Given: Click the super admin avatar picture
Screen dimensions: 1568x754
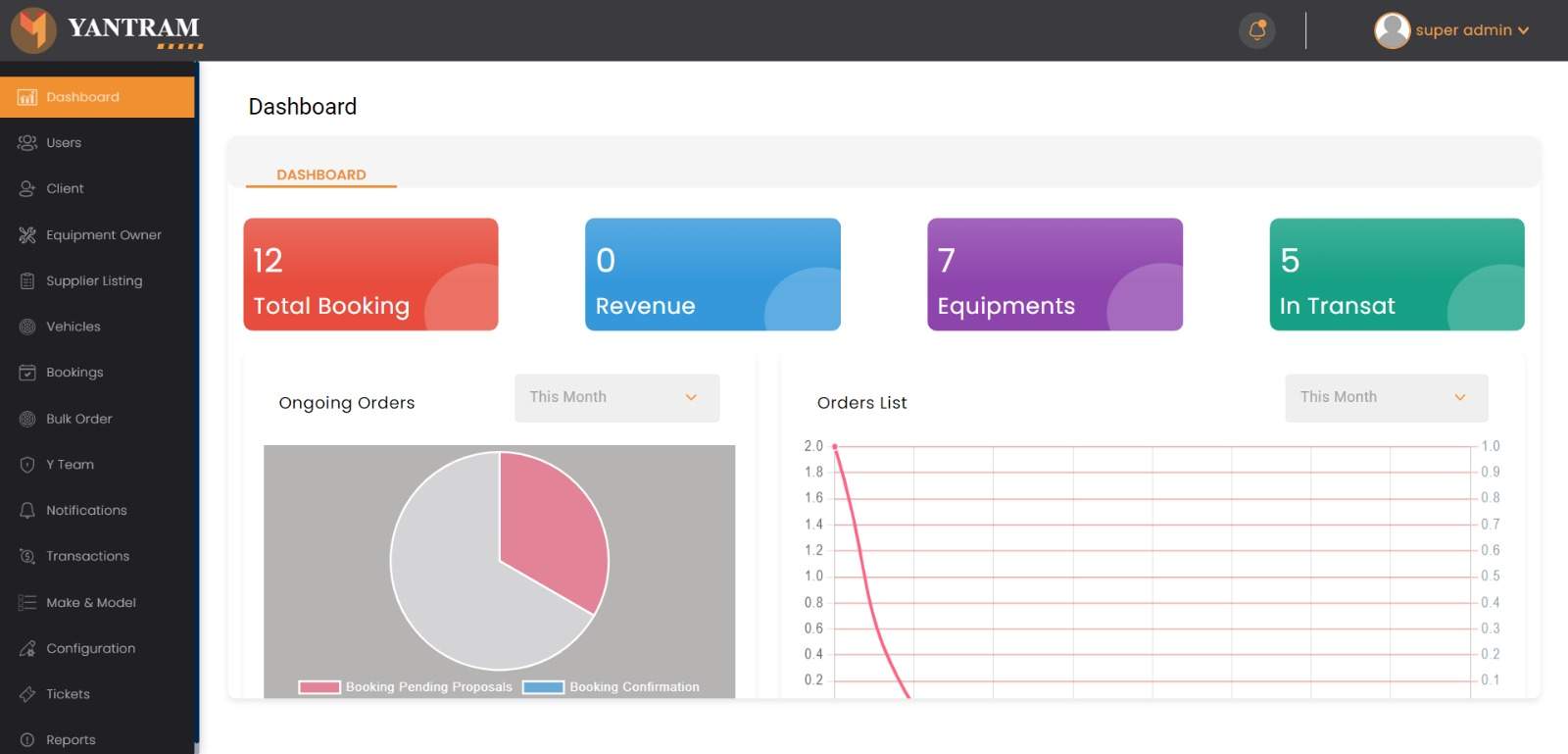Looking at the screenshot, I should (x=1392, y=30).
